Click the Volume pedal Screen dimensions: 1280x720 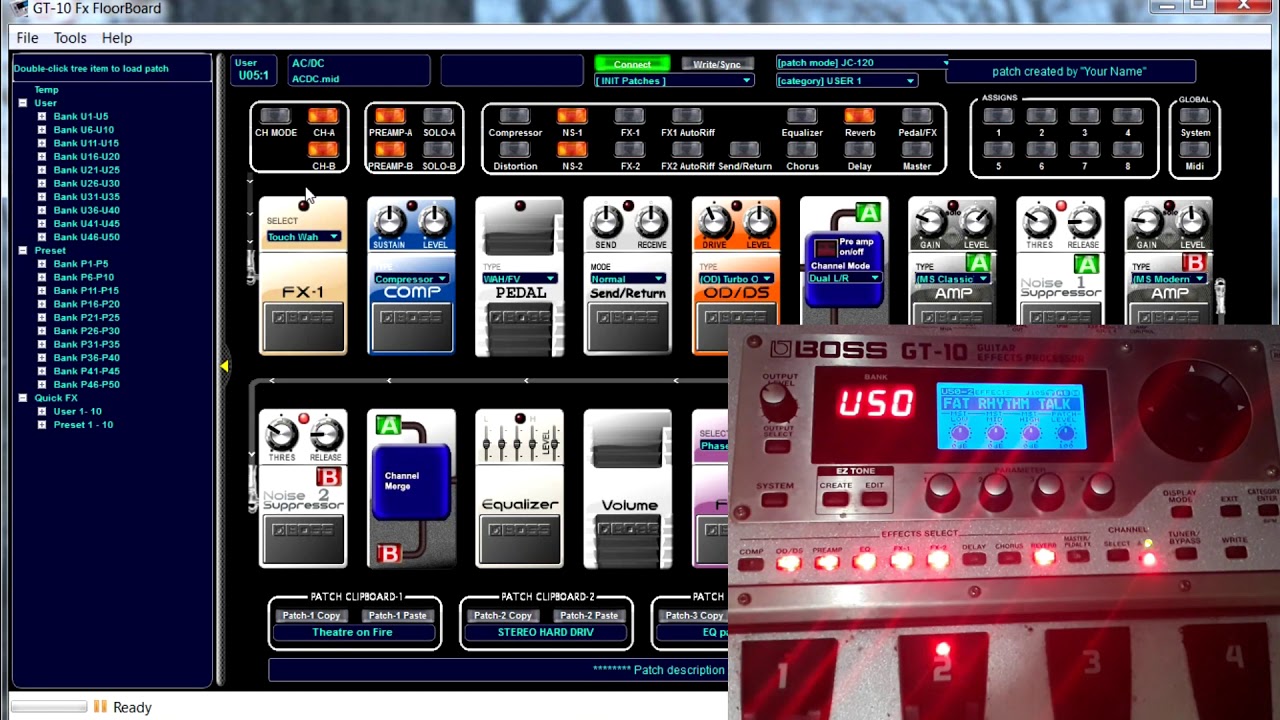(x=628, y=488)
